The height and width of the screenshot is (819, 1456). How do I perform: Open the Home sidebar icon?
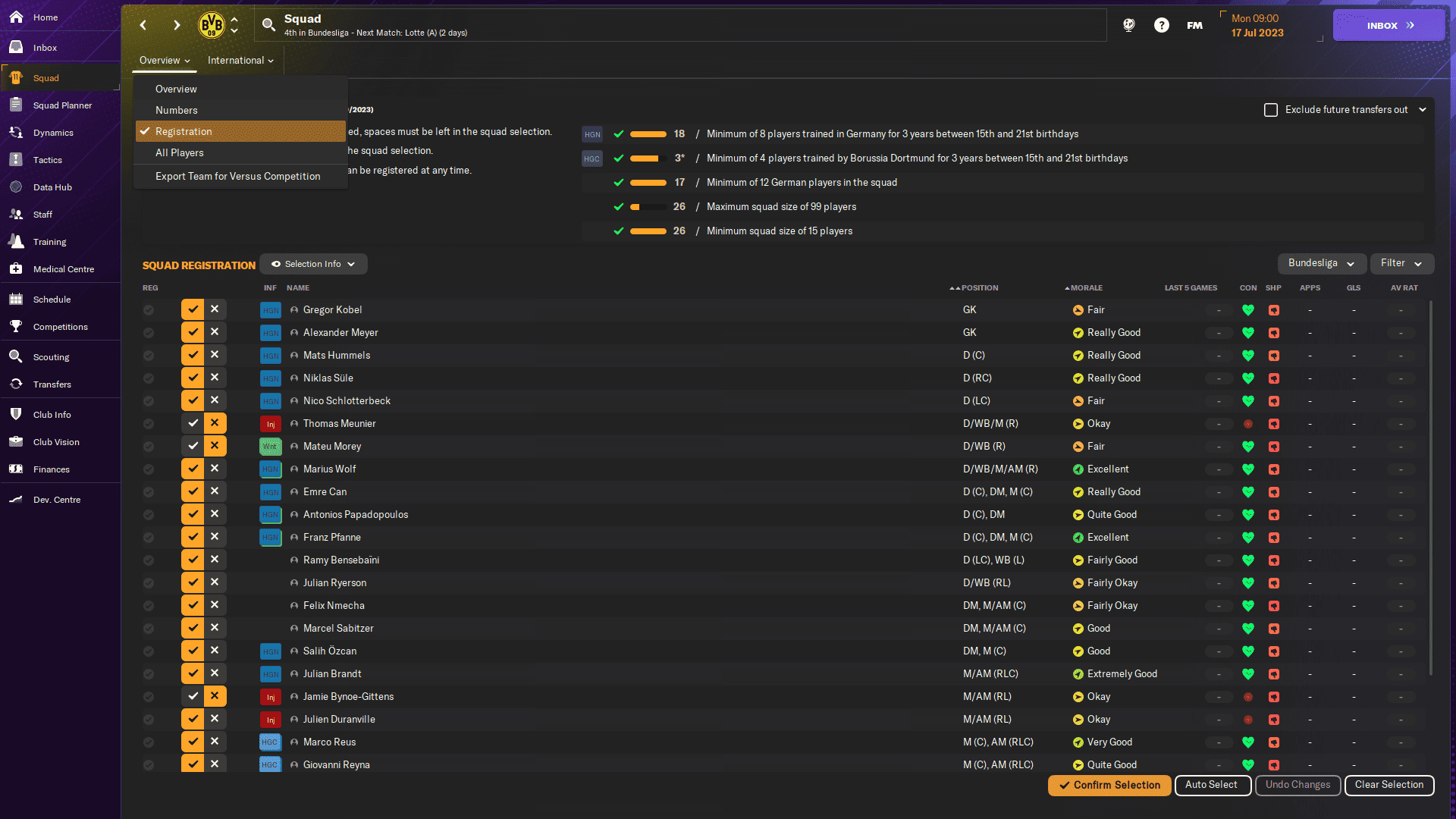(16, 17)
